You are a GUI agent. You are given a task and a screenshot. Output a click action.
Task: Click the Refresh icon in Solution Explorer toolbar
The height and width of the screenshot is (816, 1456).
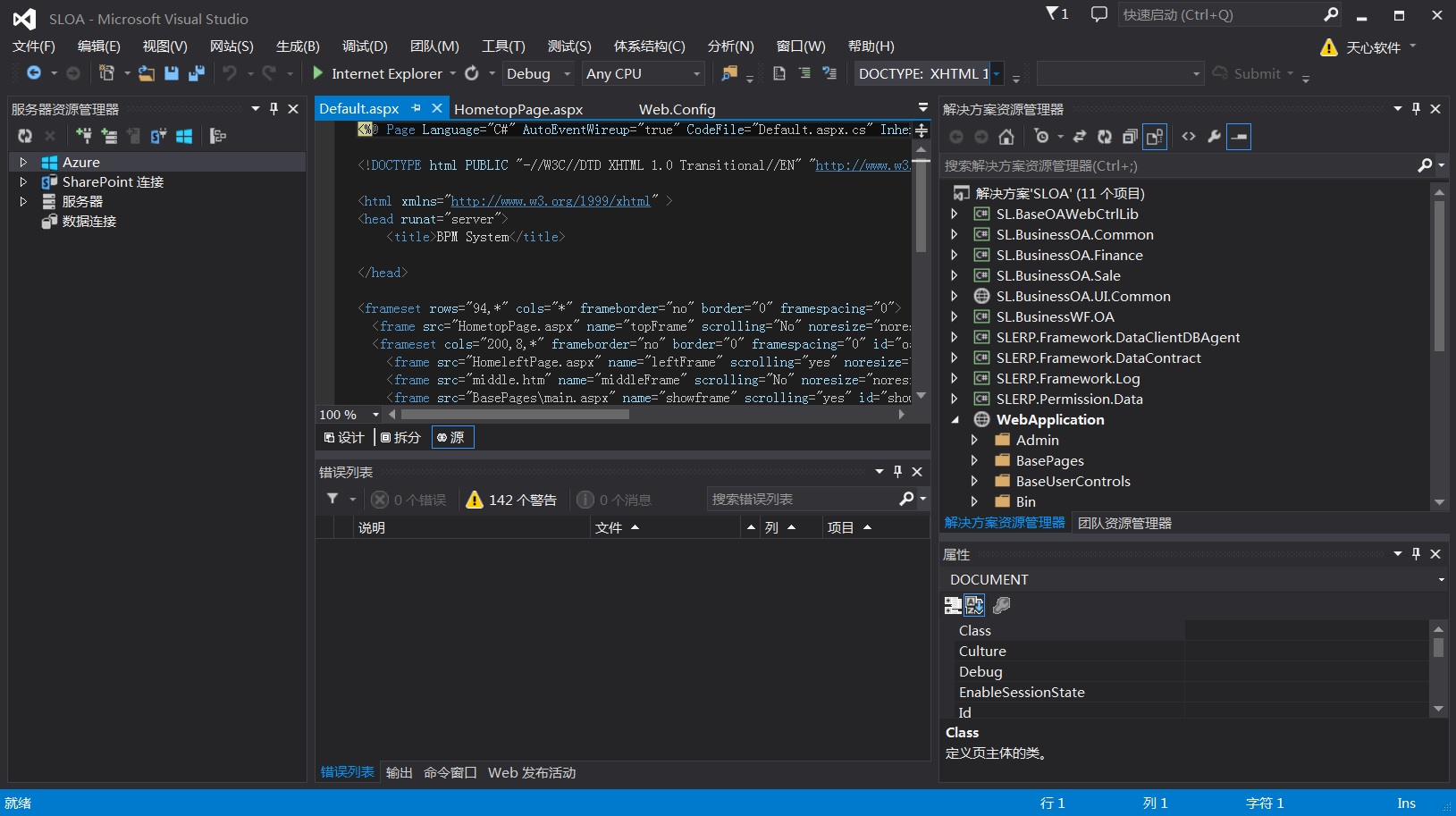tap(1105, 137)
